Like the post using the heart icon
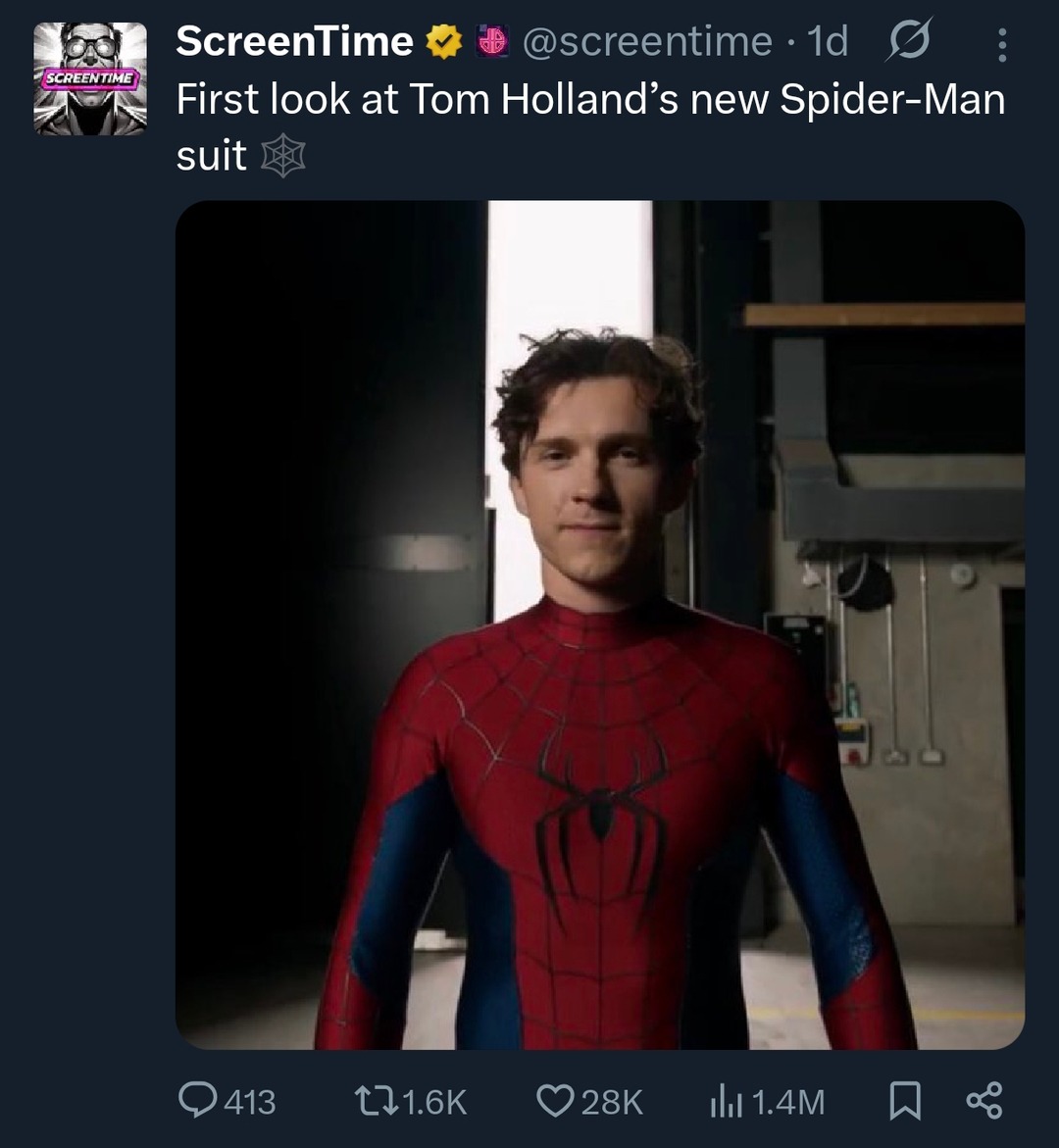Image resolution: width=1059 pixels, height=1148 pixels. click(555, 1102)
